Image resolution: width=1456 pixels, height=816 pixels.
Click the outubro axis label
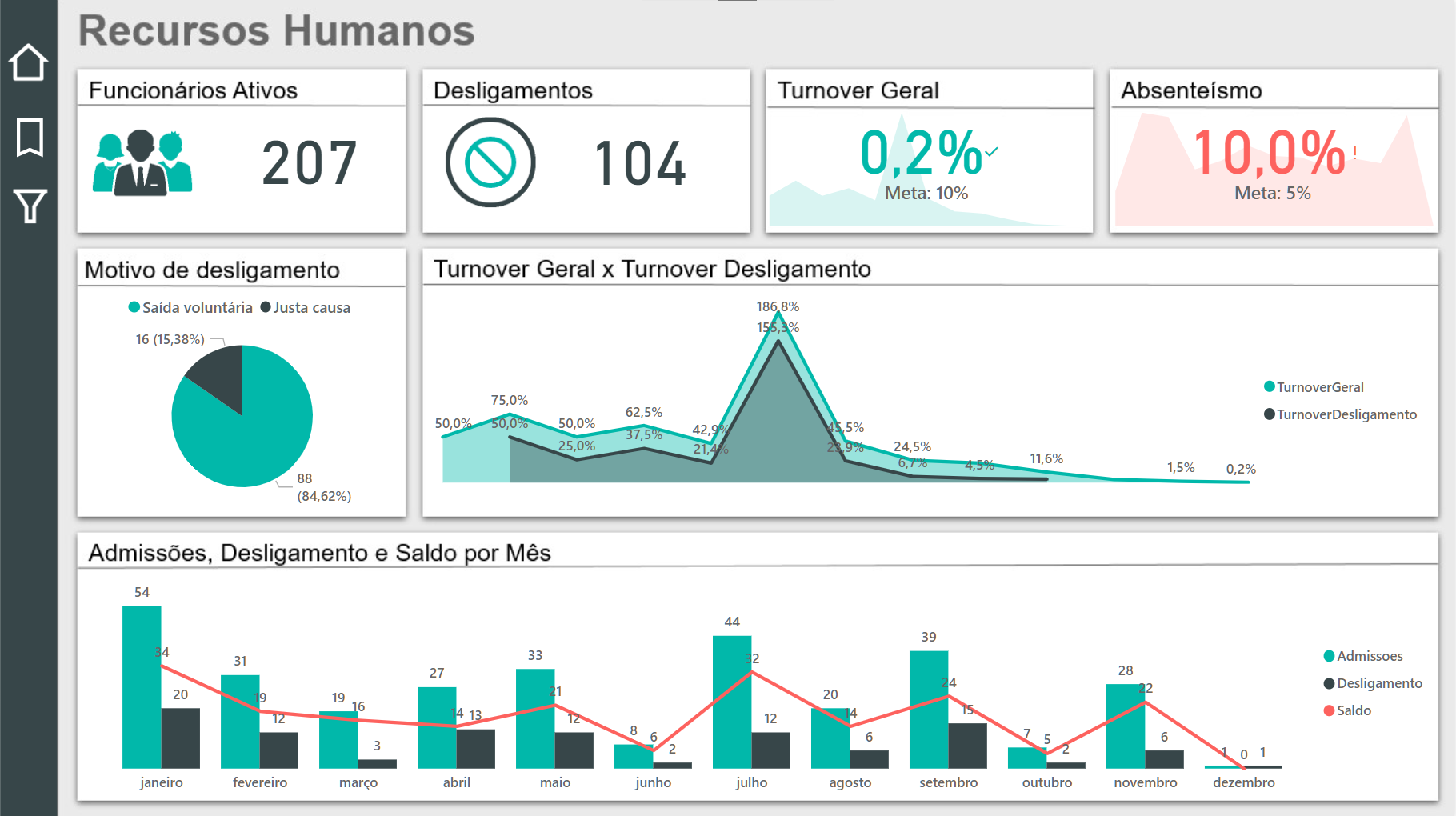coord(1047,782)
